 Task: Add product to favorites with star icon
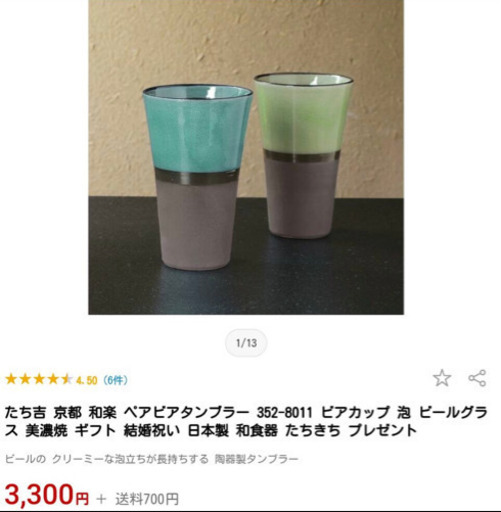pyautogui.click(x=442, y=378)
